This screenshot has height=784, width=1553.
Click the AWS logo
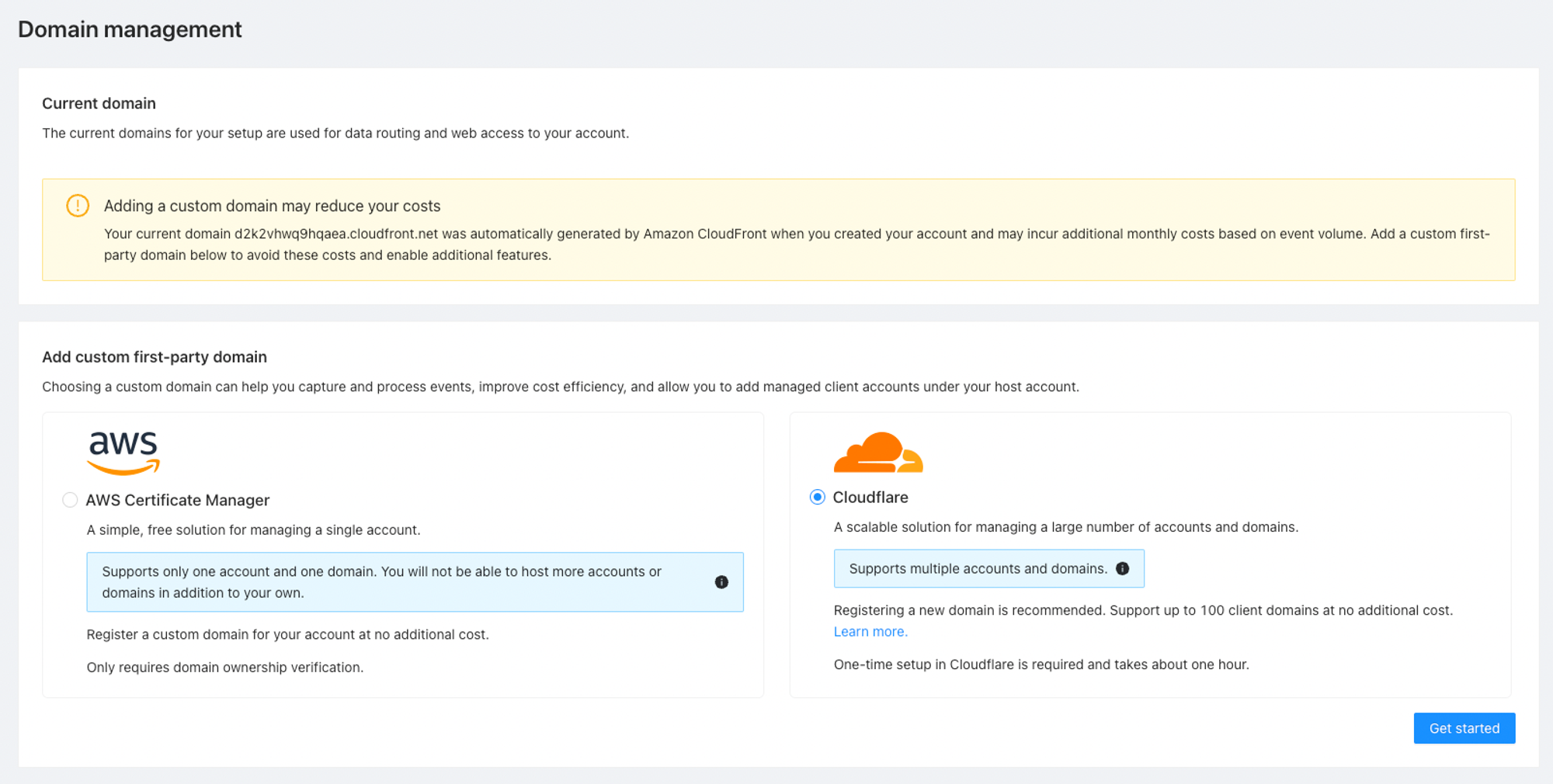click(123, 452)
